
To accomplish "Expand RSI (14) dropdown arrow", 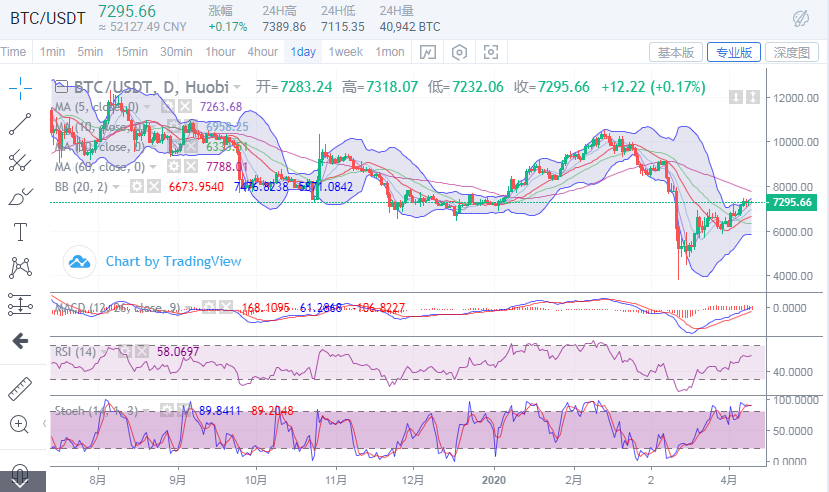I will tap(104, 352).
